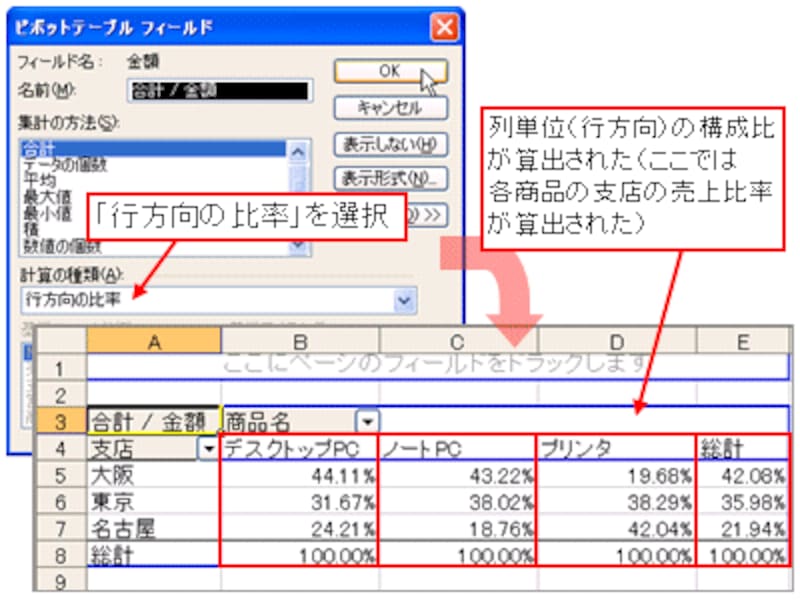Click the 合計 / 金額 cell in A3
Screen dimensions: 800x600
pos(152,420)
